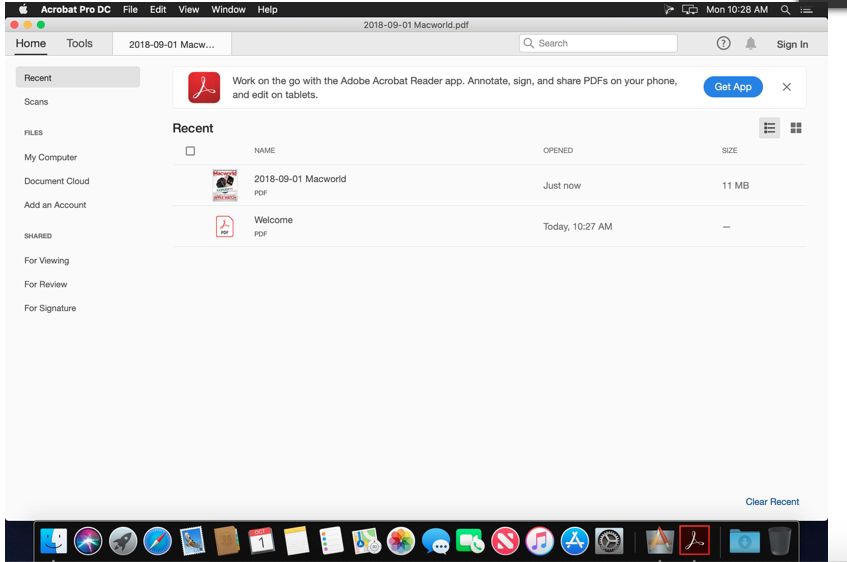
Task: Open the View menu
Action: click(189, 9)
